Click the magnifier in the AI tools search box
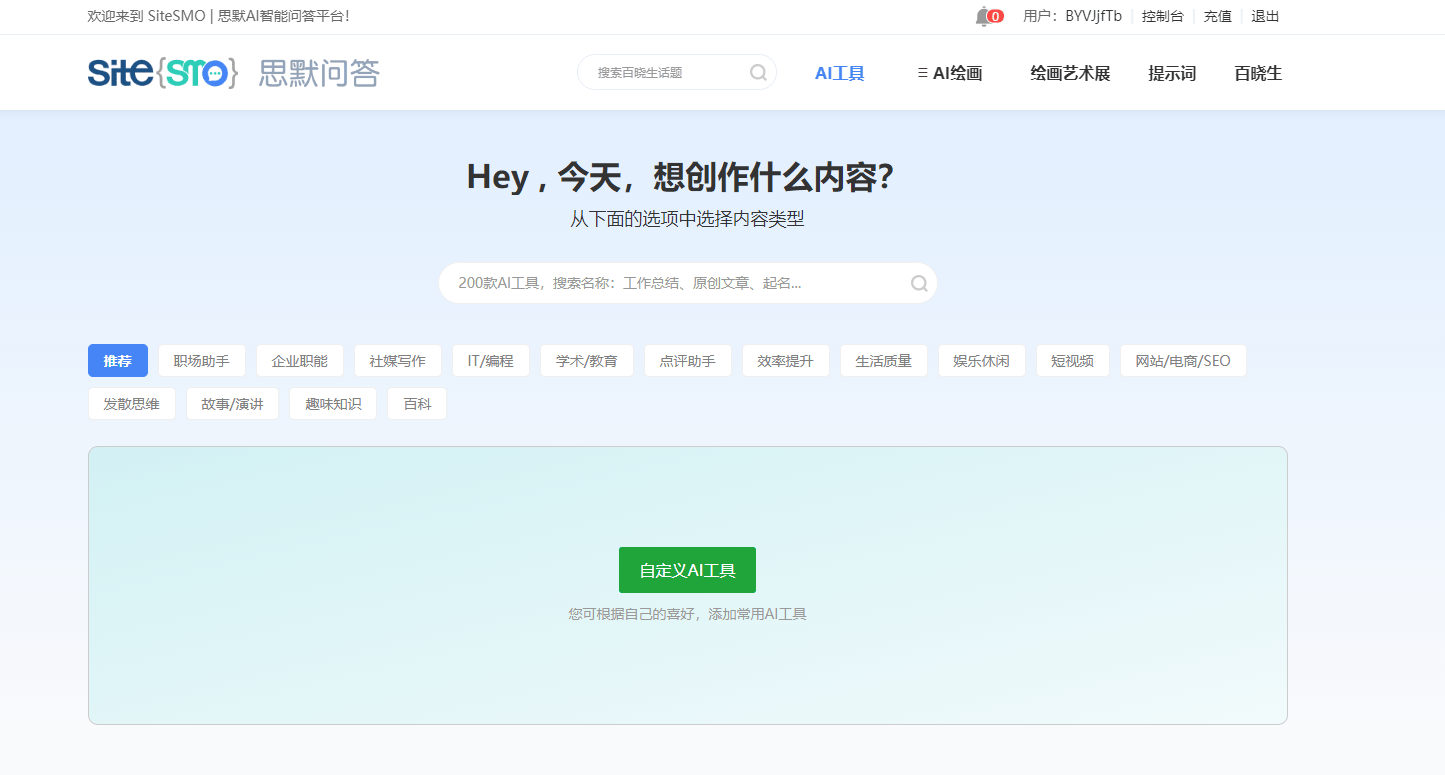 pyautogui.click(x=918, y=282)
